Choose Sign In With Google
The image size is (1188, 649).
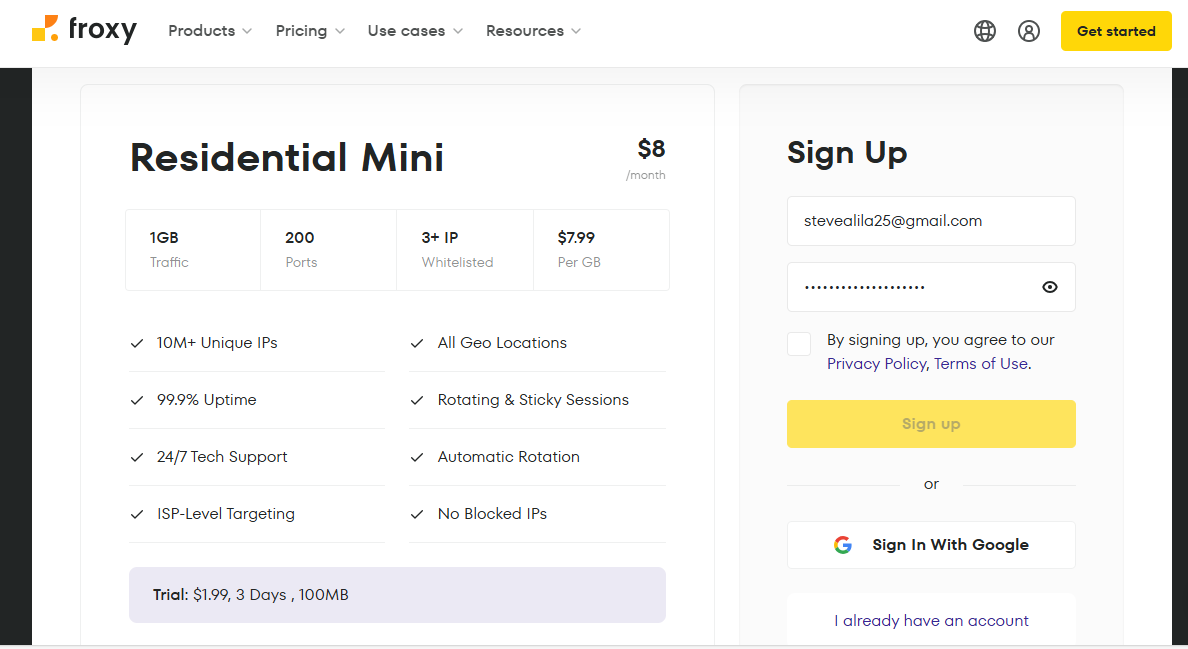(x=931, y=545)
